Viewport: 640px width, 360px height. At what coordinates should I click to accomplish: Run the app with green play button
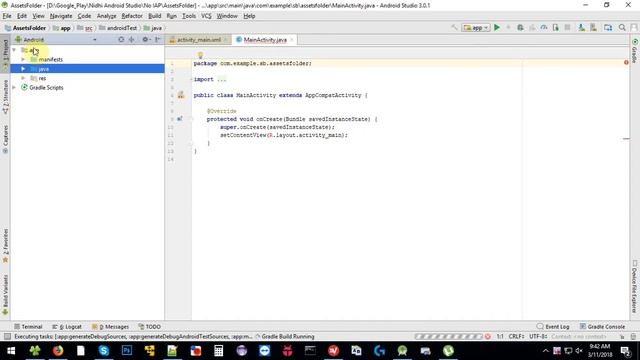[497, 27]
